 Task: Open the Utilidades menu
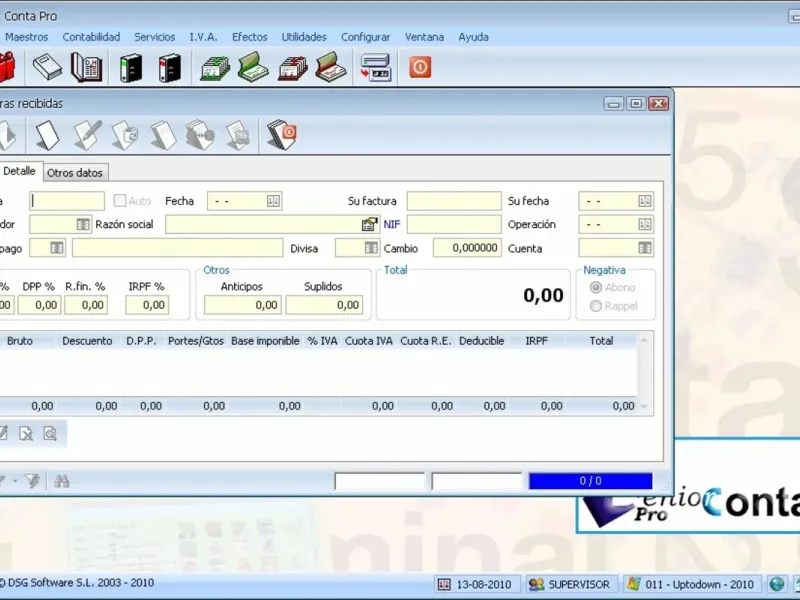pyautogui.click(x=304, y=37)
